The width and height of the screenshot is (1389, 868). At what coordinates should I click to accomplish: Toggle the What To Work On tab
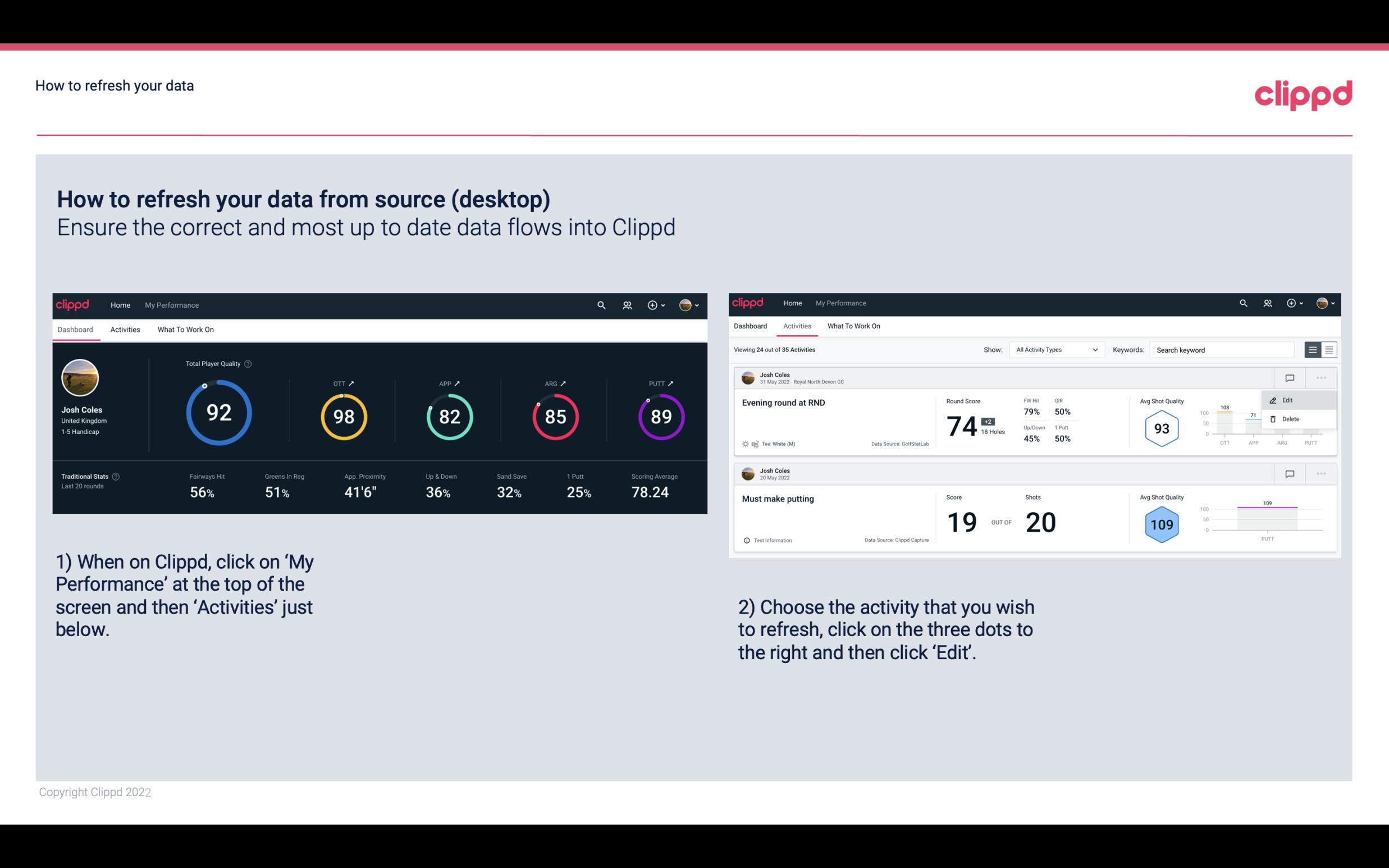click(185, 329)
